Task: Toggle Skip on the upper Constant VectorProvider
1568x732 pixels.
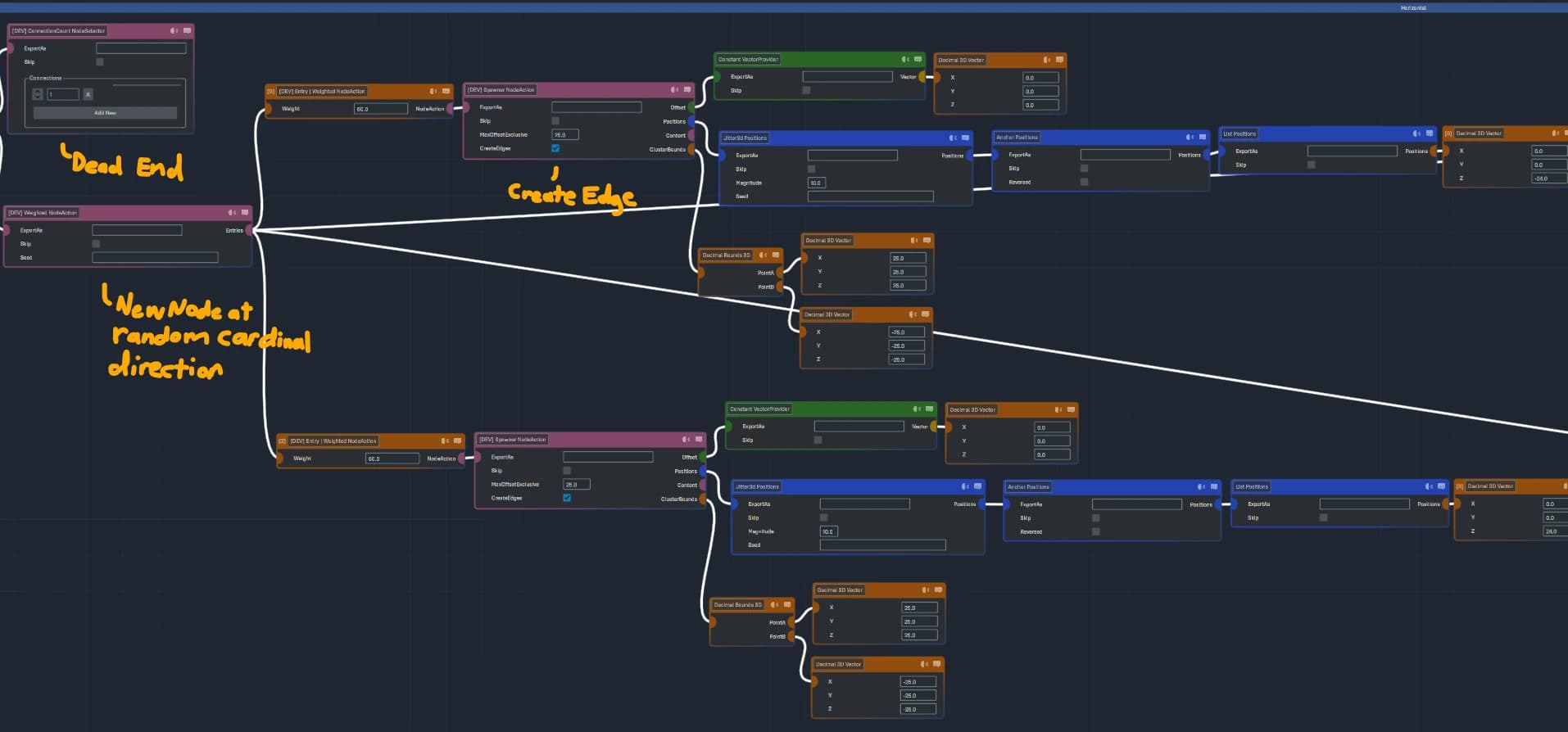Action: point(806,90)
